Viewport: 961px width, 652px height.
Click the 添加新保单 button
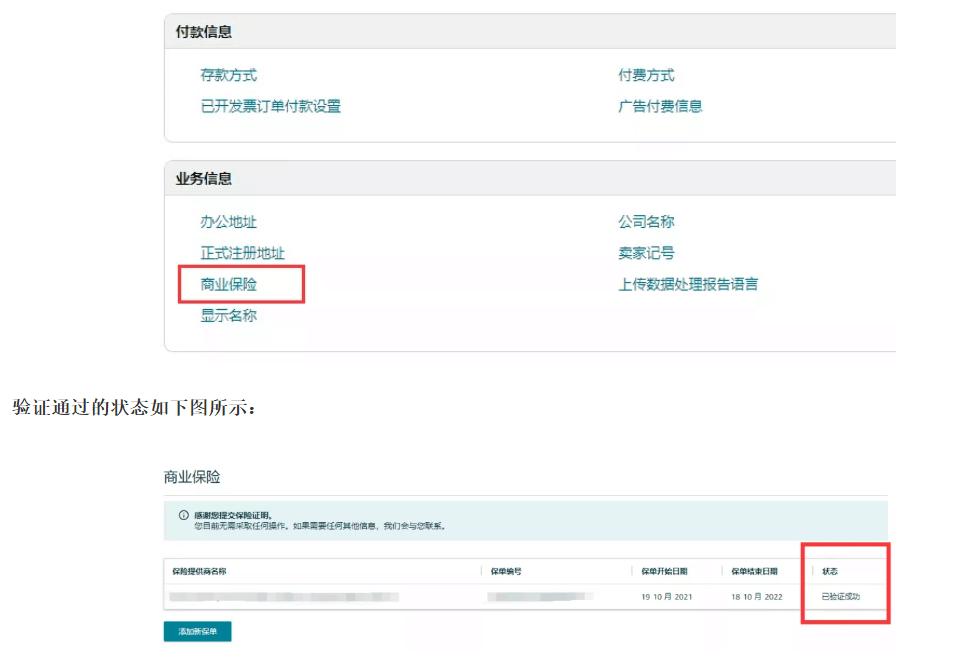coord(197,631)
